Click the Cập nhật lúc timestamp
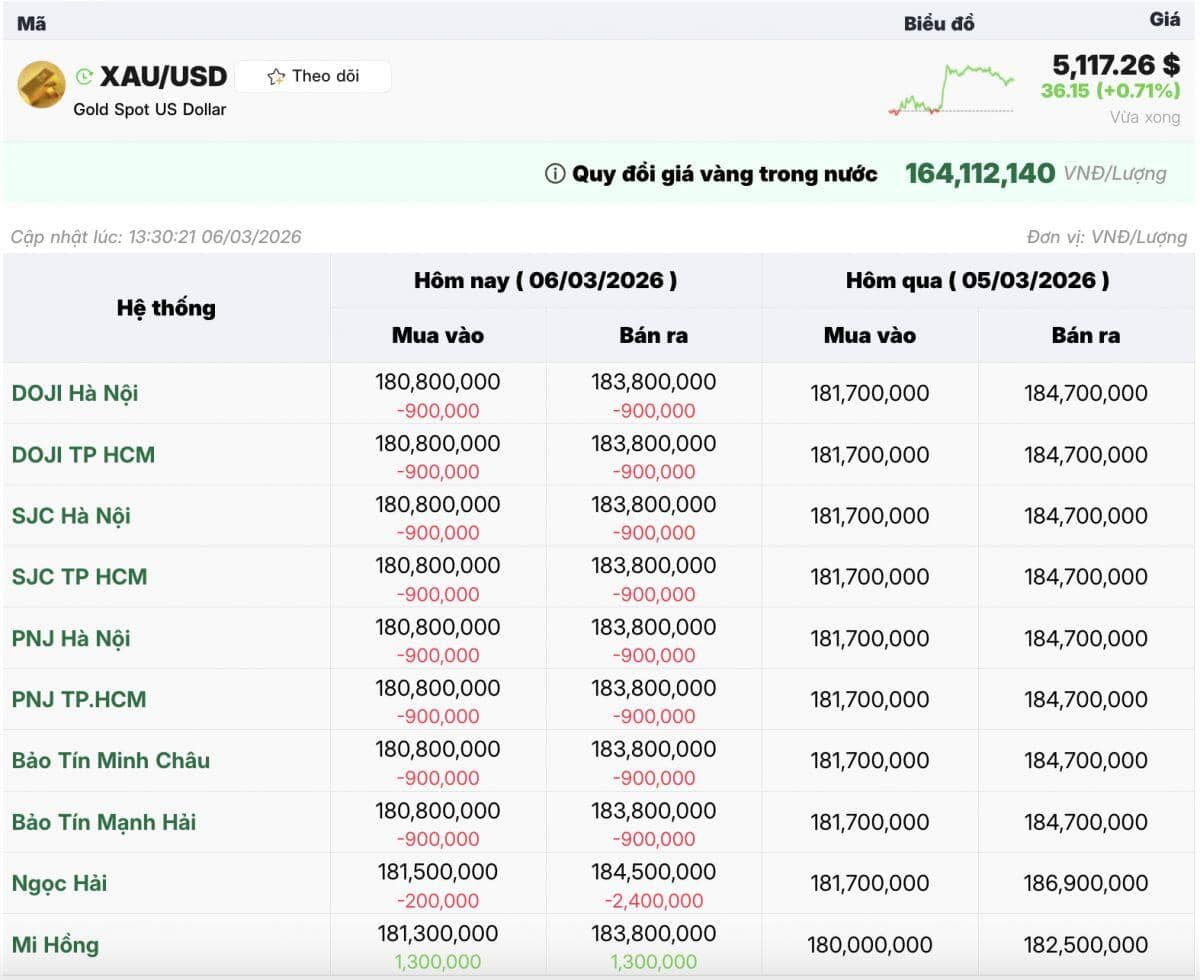 [156, 237]
